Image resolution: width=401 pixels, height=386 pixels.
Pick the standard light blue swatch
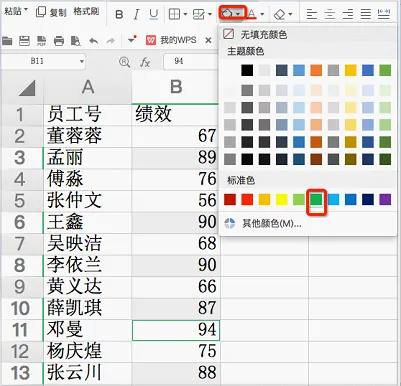point(333,199)
